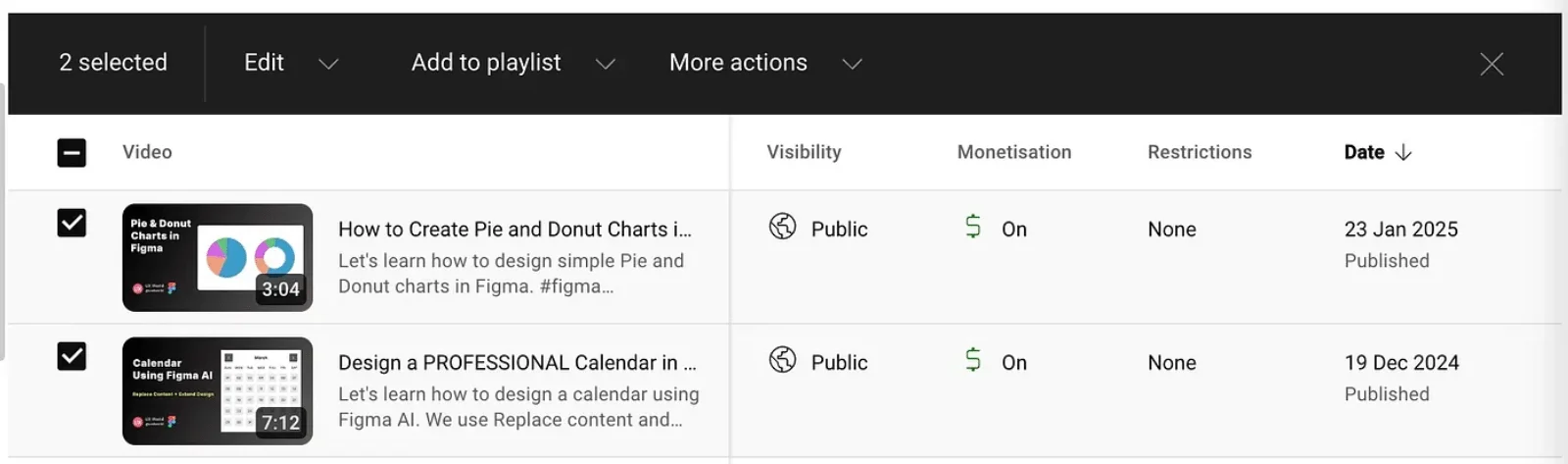Click the Calendar Using Figma AI thumbnail
The image size is (1568, 464).
(218, 390)
